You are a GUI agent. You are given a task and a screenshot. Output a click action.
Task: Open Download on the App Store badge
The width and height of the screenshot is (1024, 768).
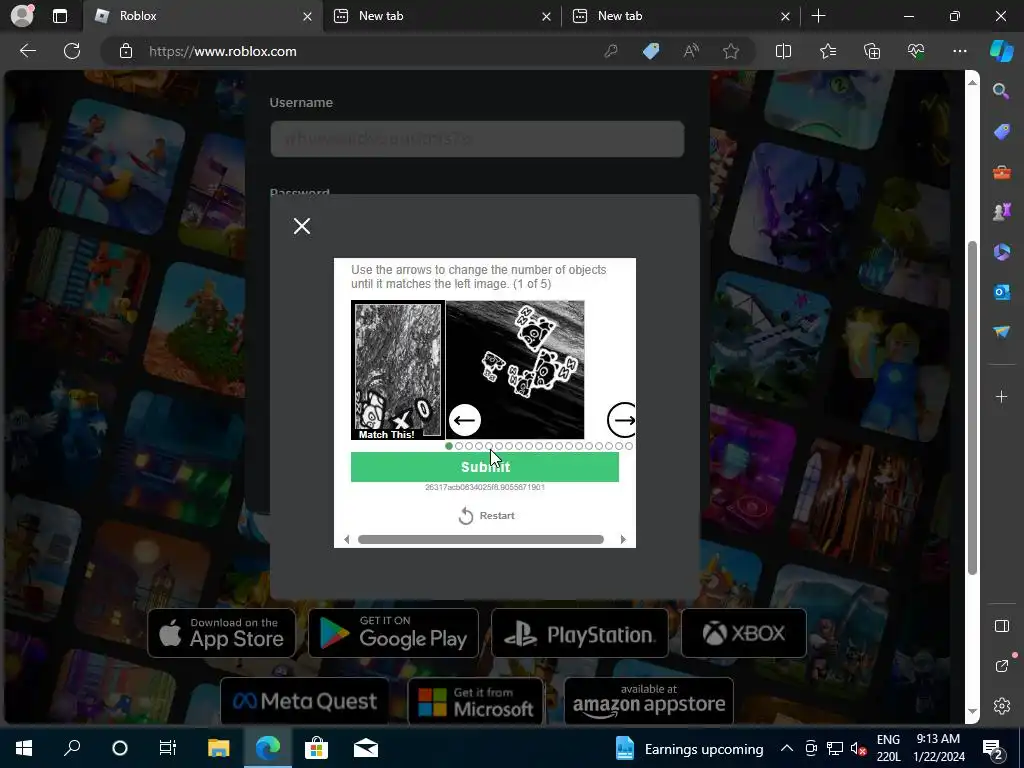[x=221, y=633]
